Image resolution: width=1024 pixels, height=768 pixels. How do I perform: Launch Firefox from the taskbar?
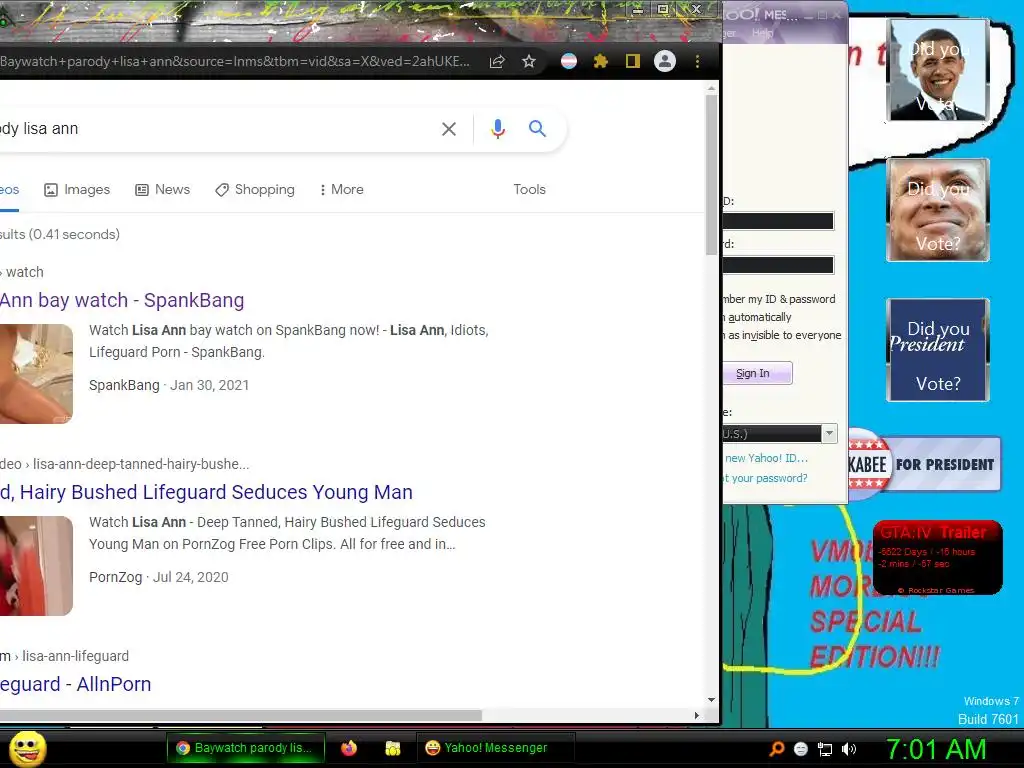pos(349,748)
